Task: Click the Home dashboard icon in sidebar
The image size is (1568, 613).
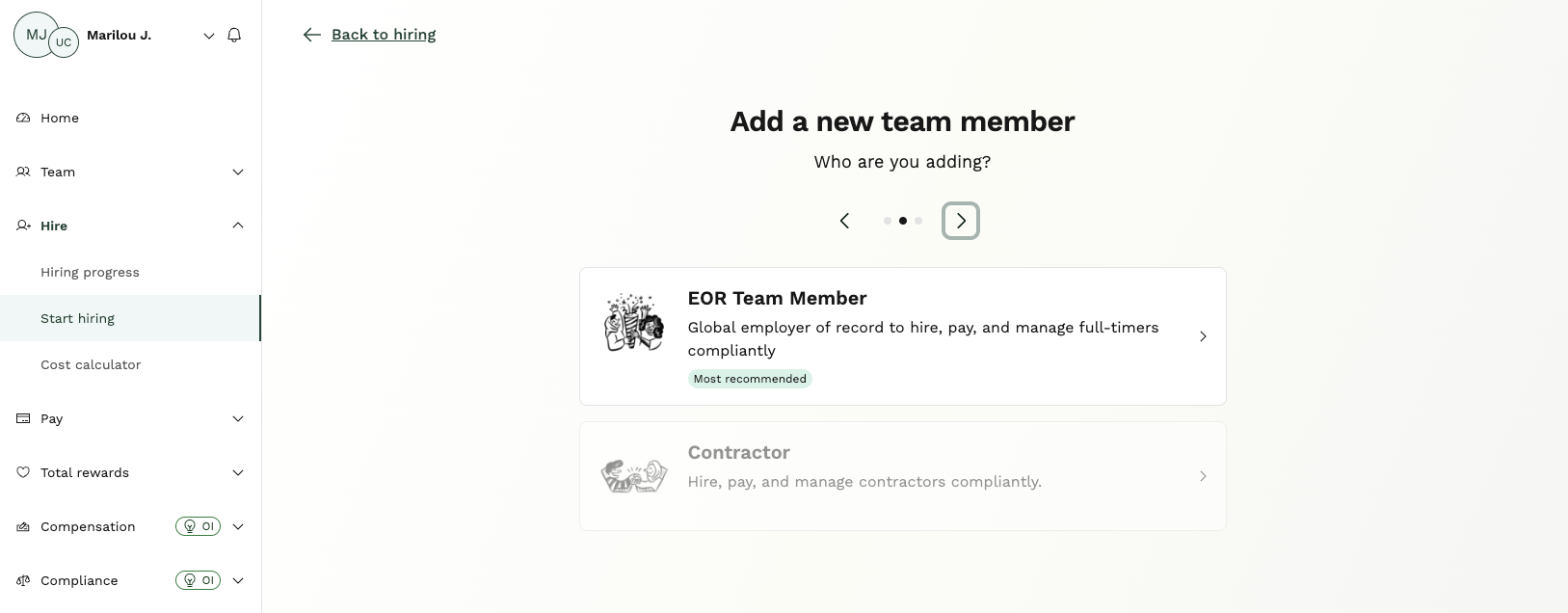Action: click(21, 118)
